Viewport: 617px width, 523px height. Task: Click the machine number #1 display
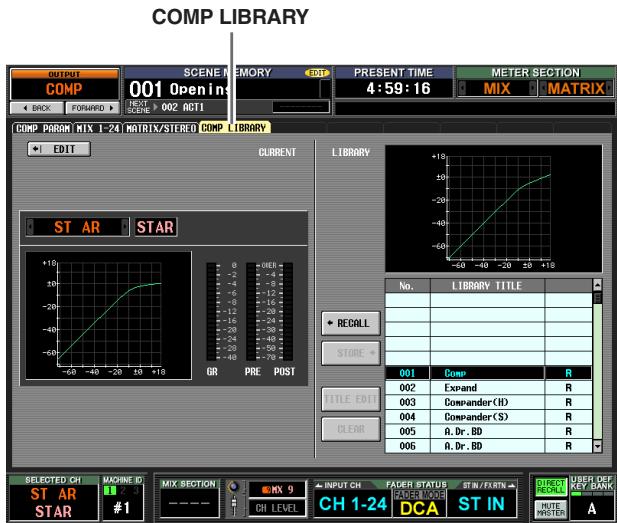click(122, 508)
